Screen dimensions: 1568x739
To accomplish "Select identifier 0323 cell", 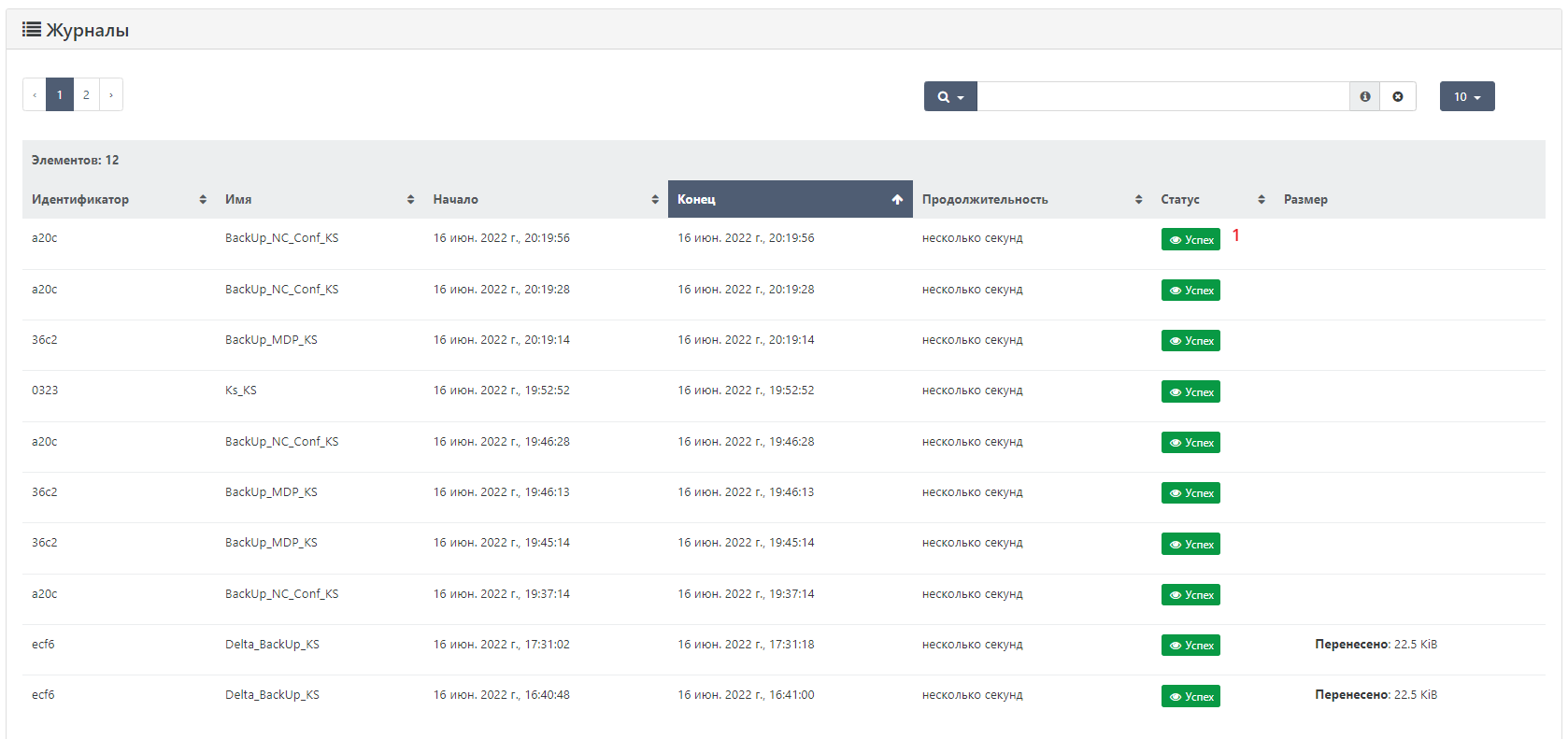I will pos(45,391).
